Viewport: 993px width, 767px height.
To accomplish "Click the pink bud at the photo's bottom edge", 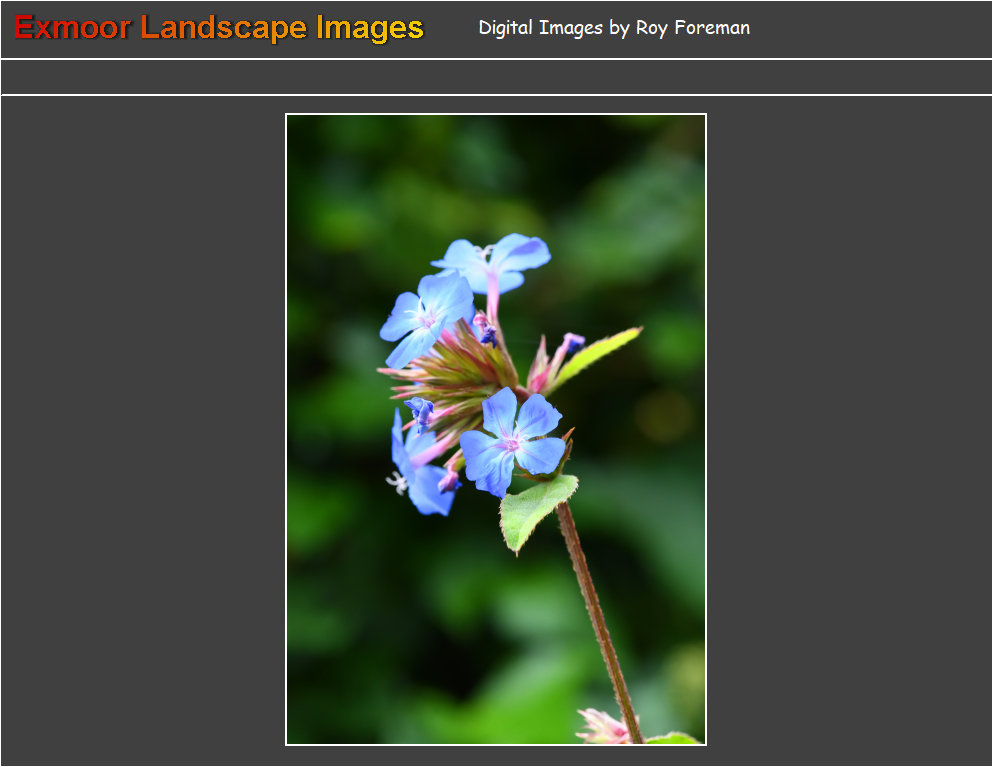I will click(x=603, y=727).
